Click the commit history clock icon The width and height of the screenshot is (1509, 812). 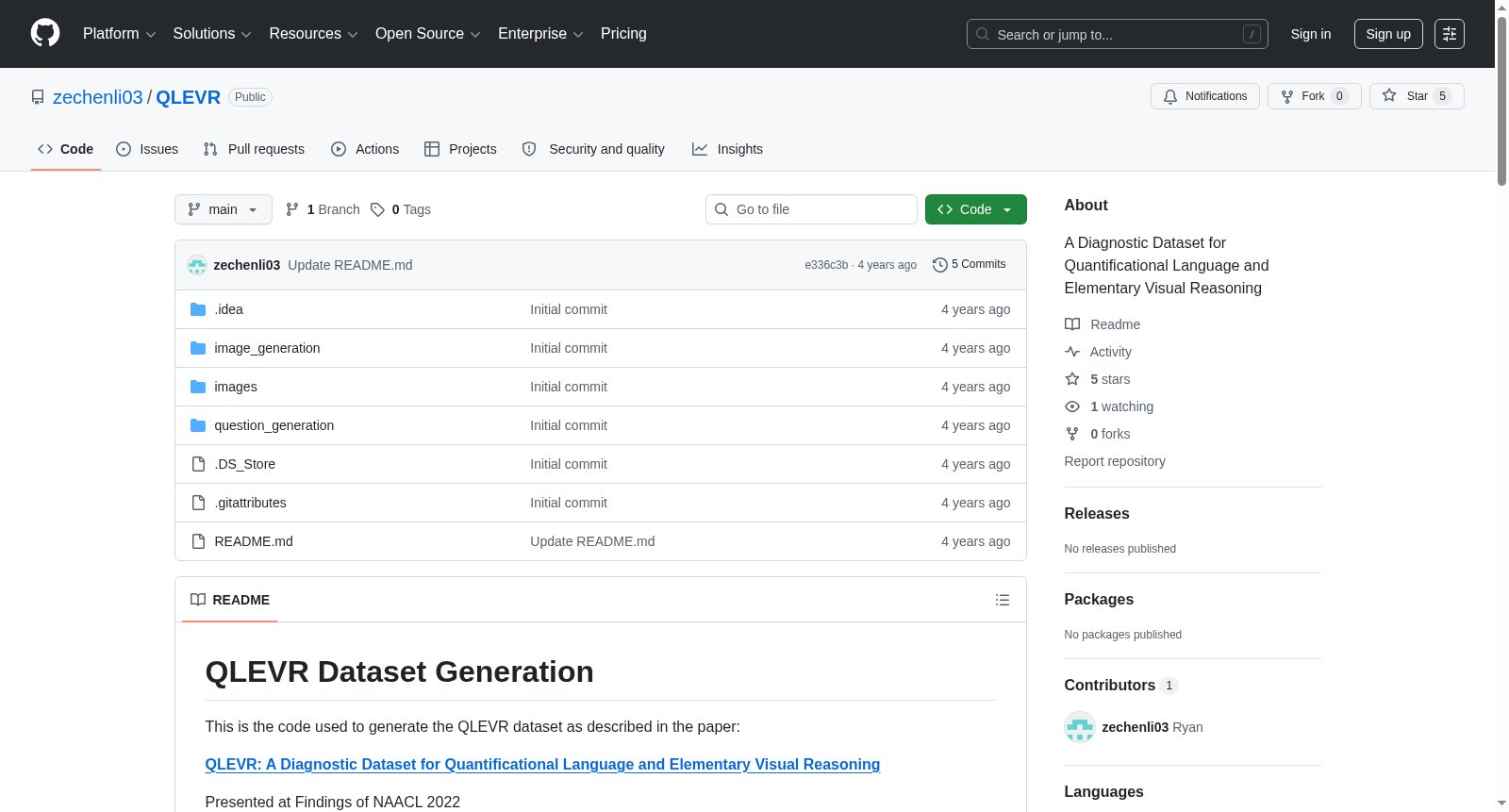click(x=939, y=265)
